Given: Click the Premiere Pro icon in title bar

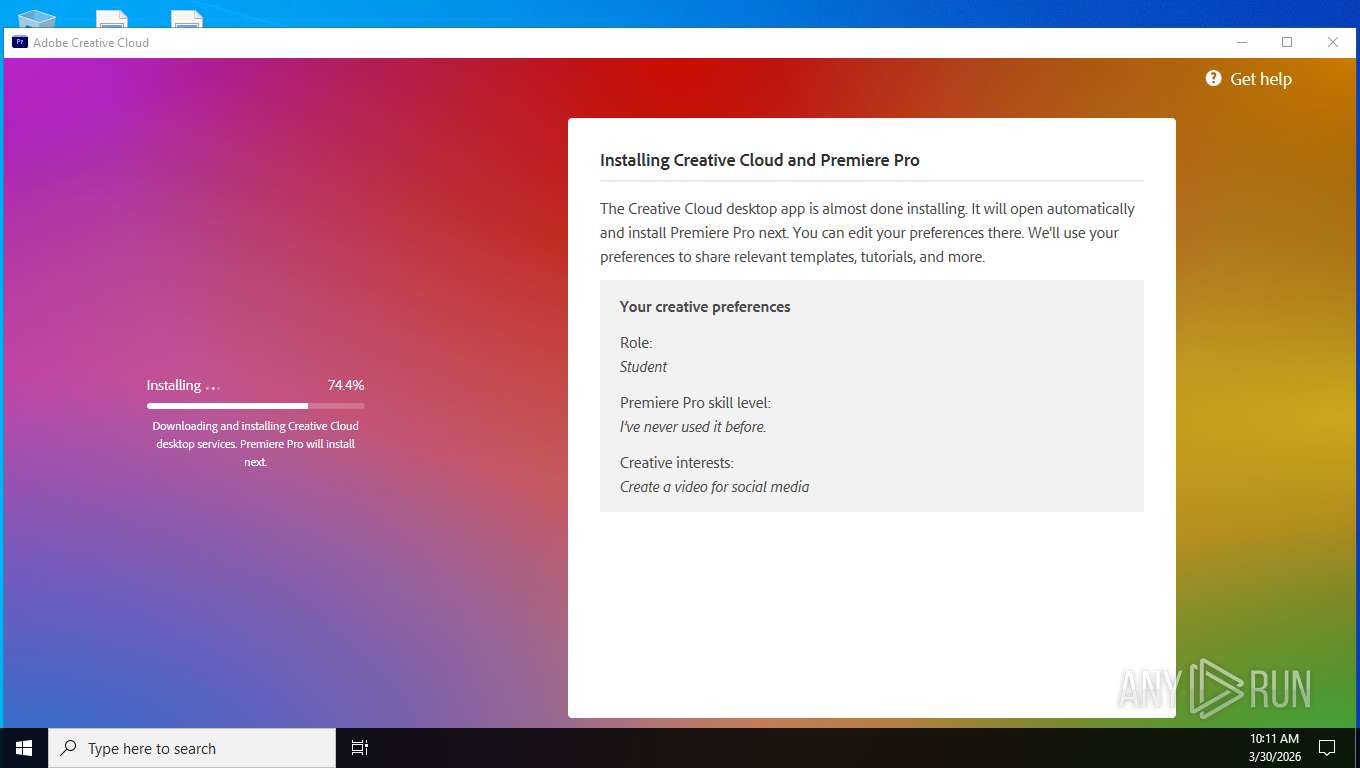Looking at the screenshot, I should [x=19, y=42].
